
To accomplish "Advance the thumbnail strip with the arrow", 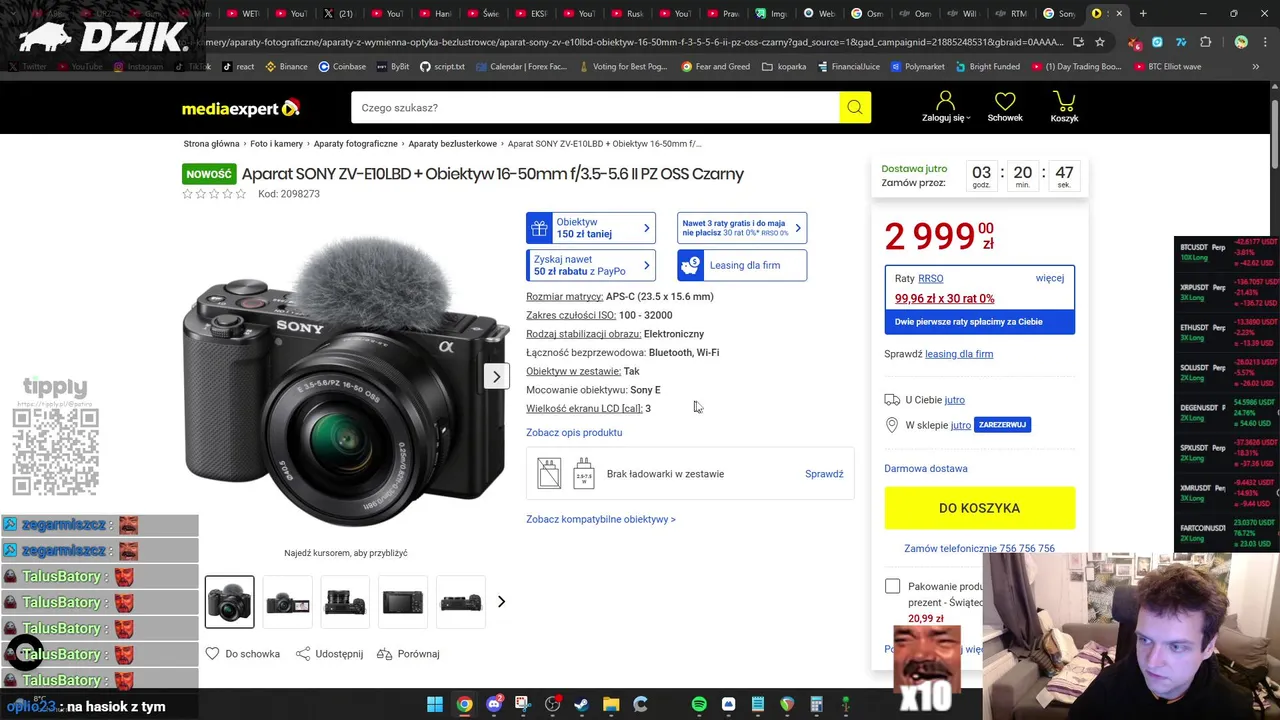I will pyautogui.click(x=501, y=602).
